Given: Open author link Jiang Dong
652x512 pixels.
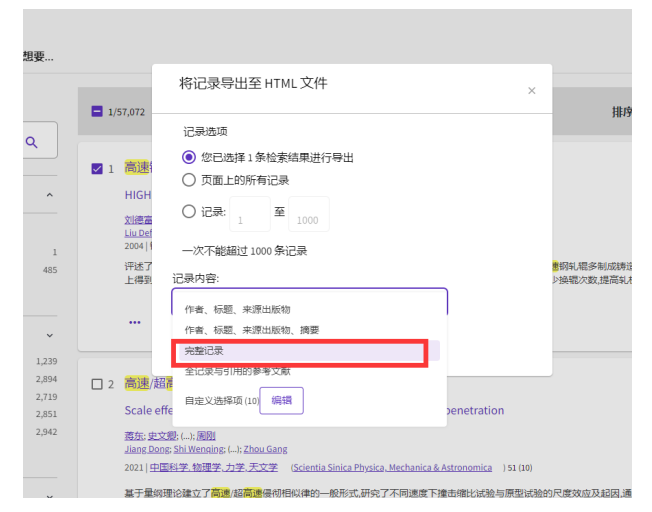Looking at the screenshot, I should (x=147, y=449).
